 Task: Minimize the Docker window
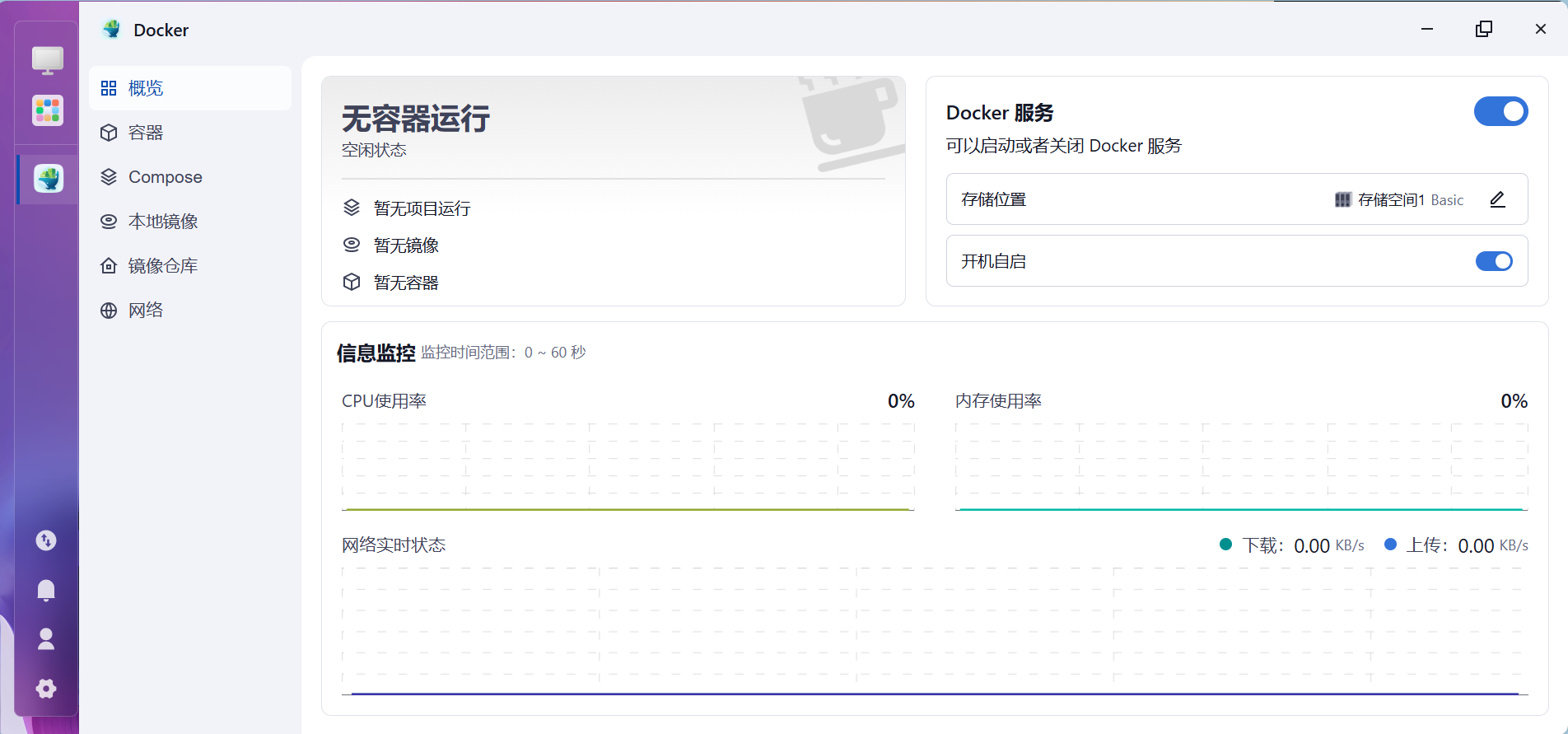point(1427,29)
